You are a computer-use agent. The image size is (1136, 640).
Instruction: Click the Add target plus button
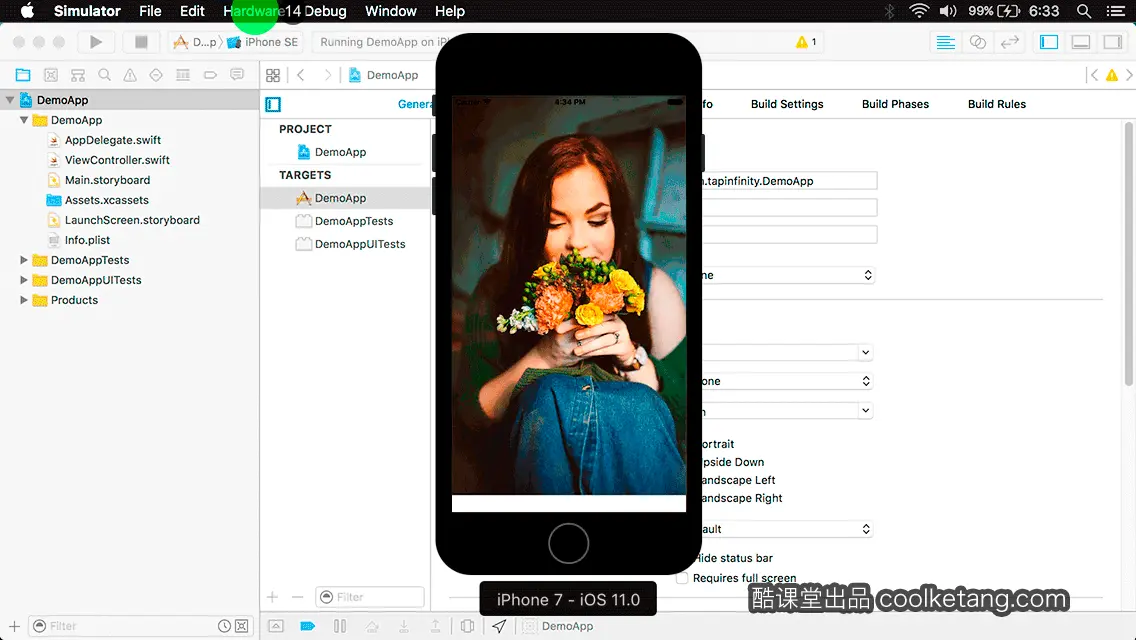click(272, 597)
